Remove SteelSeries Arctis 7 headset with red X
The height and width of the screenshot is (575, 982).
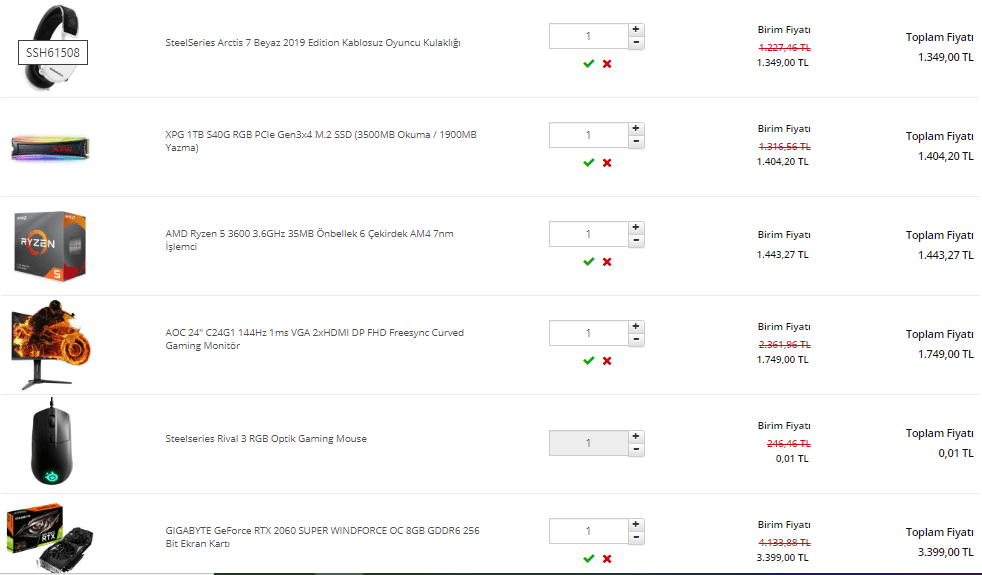[607, 64]
